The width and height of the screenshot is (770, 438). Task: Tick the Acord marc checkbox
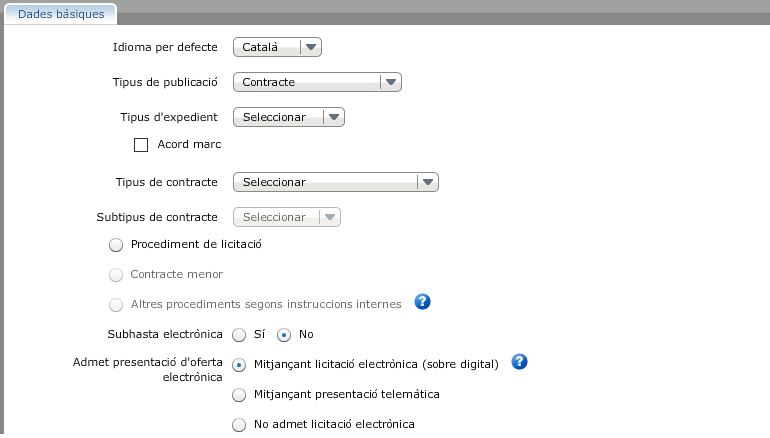pos(141,145)
